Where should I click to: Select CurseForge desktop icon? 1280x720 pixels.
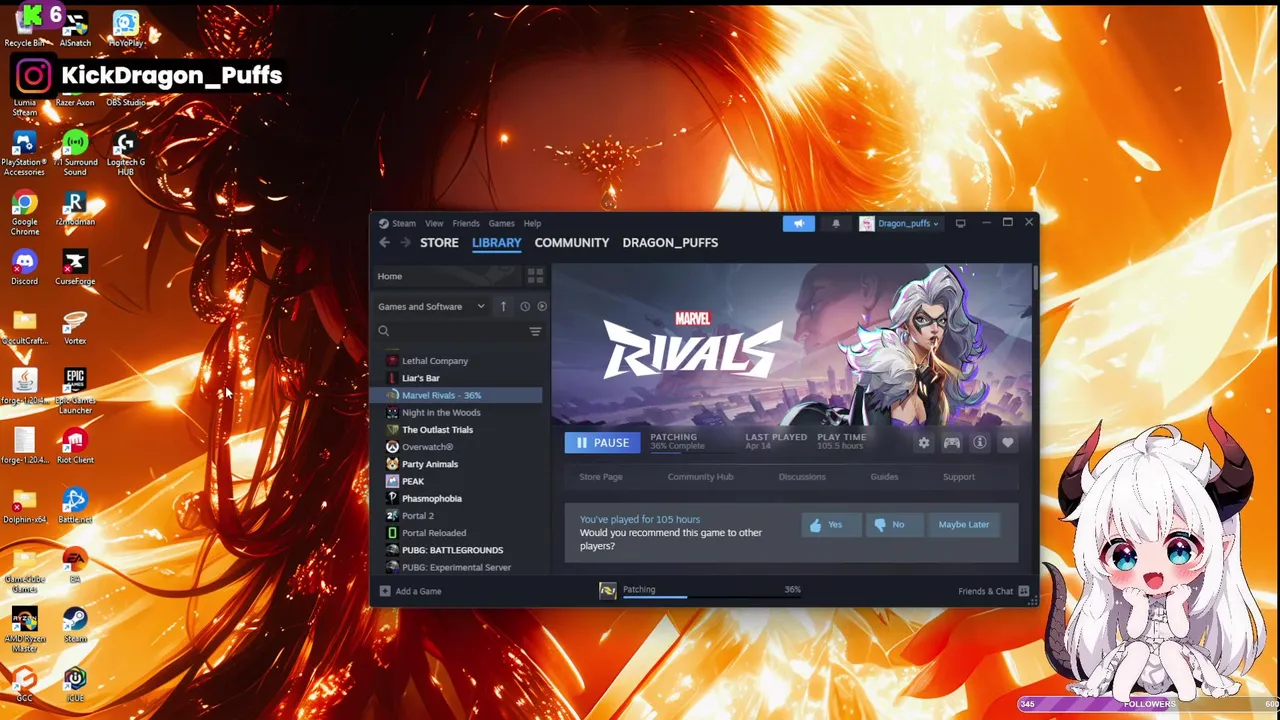click(75, 268)
